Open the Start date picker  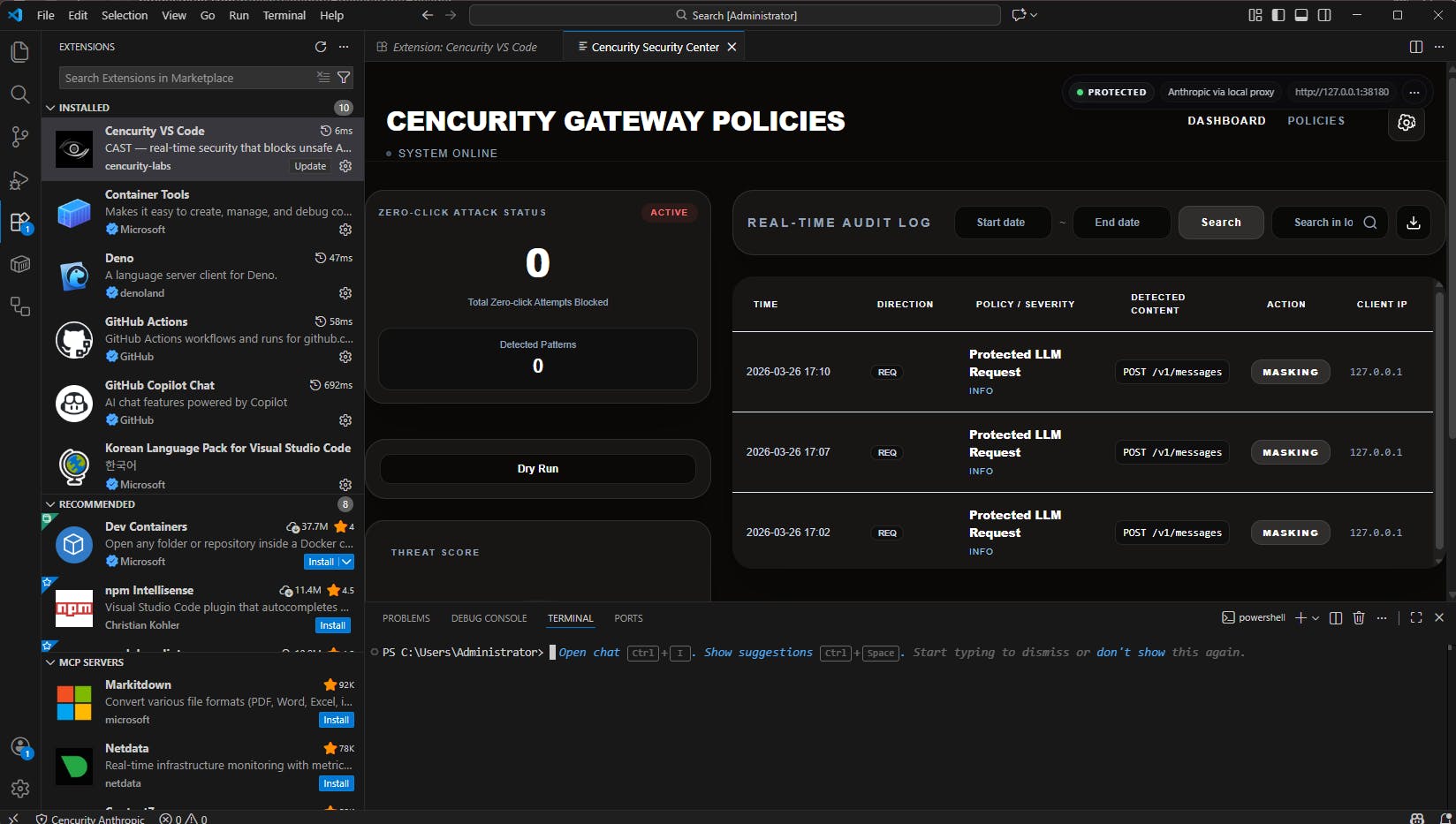tap(1003, 223)
